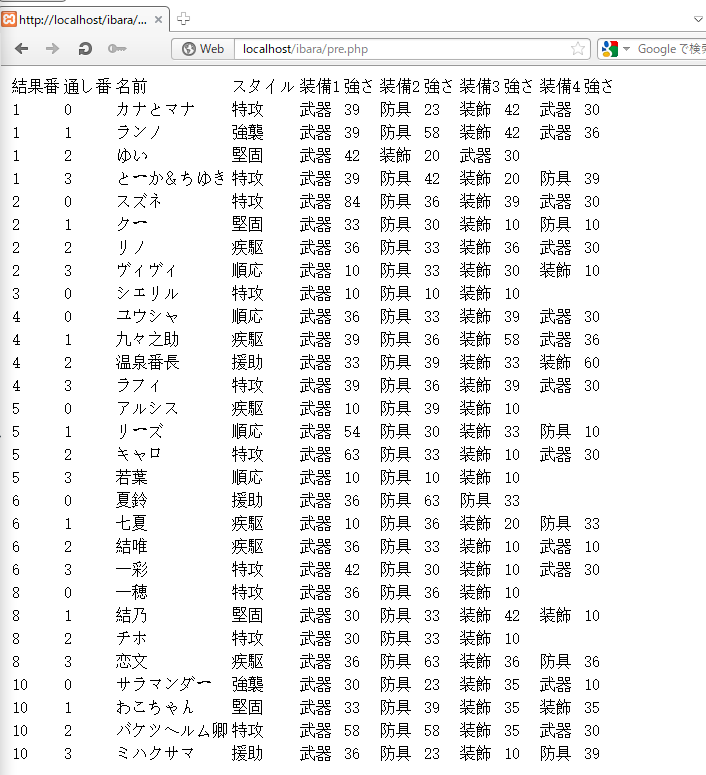Click 強襲 style in サラマンダー row
706x775 pixels.
(x=247, y=685)
